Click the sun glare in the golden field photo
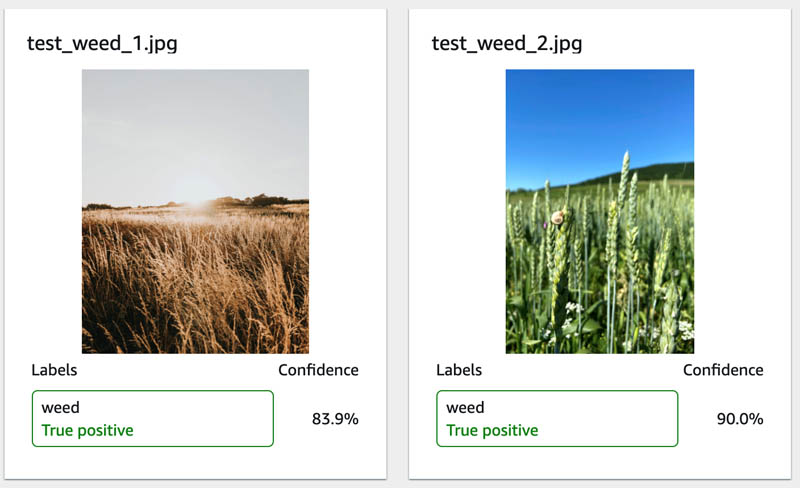 click(x=197, y=203)
